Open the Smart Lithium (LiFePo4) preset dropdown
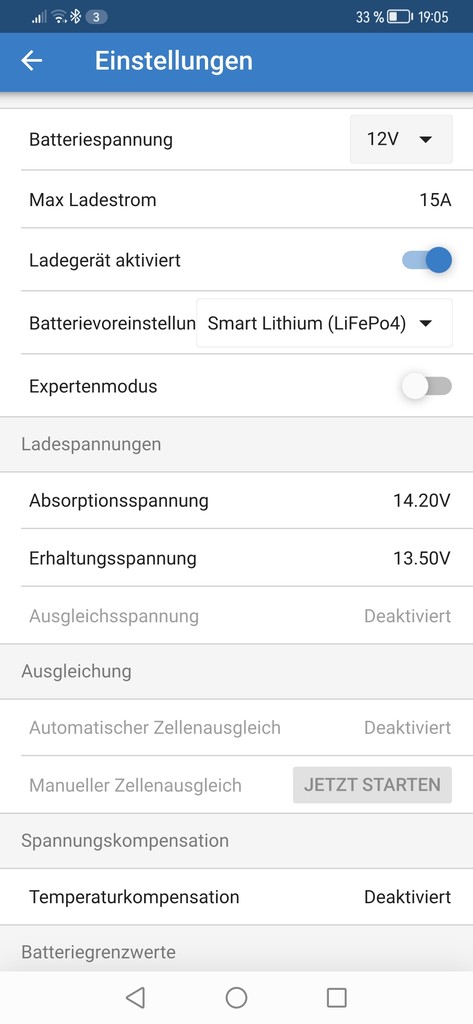 (324, 323)
